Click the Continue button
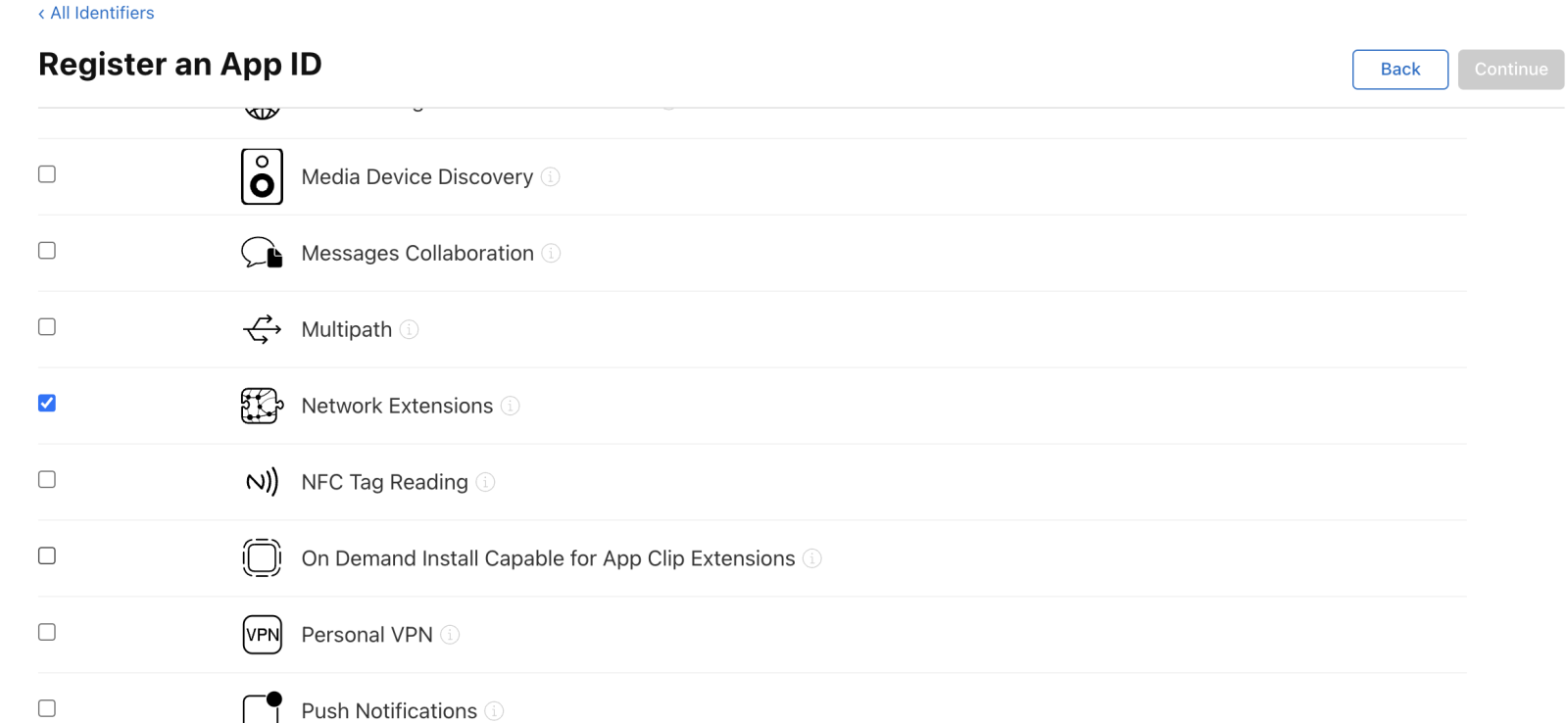The width and height of the screenshot is (1568, 723). click(x=1510, y=70)
